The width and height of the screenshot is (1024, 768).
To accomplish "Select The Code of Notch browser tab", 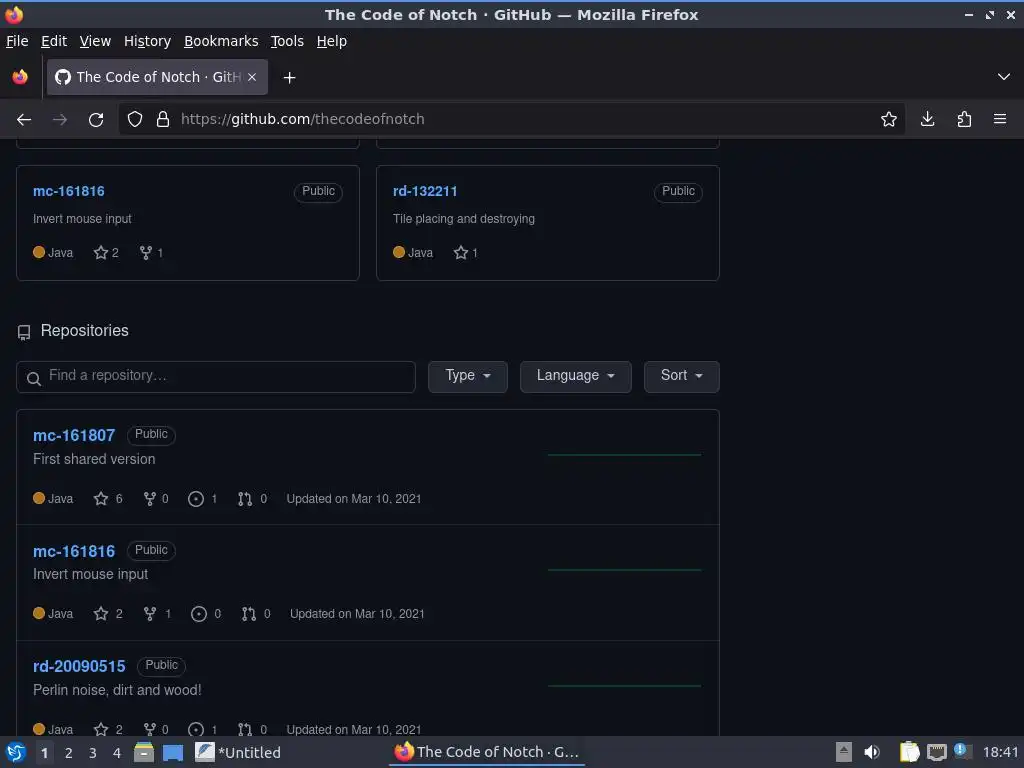I will (x=157, y=77).
